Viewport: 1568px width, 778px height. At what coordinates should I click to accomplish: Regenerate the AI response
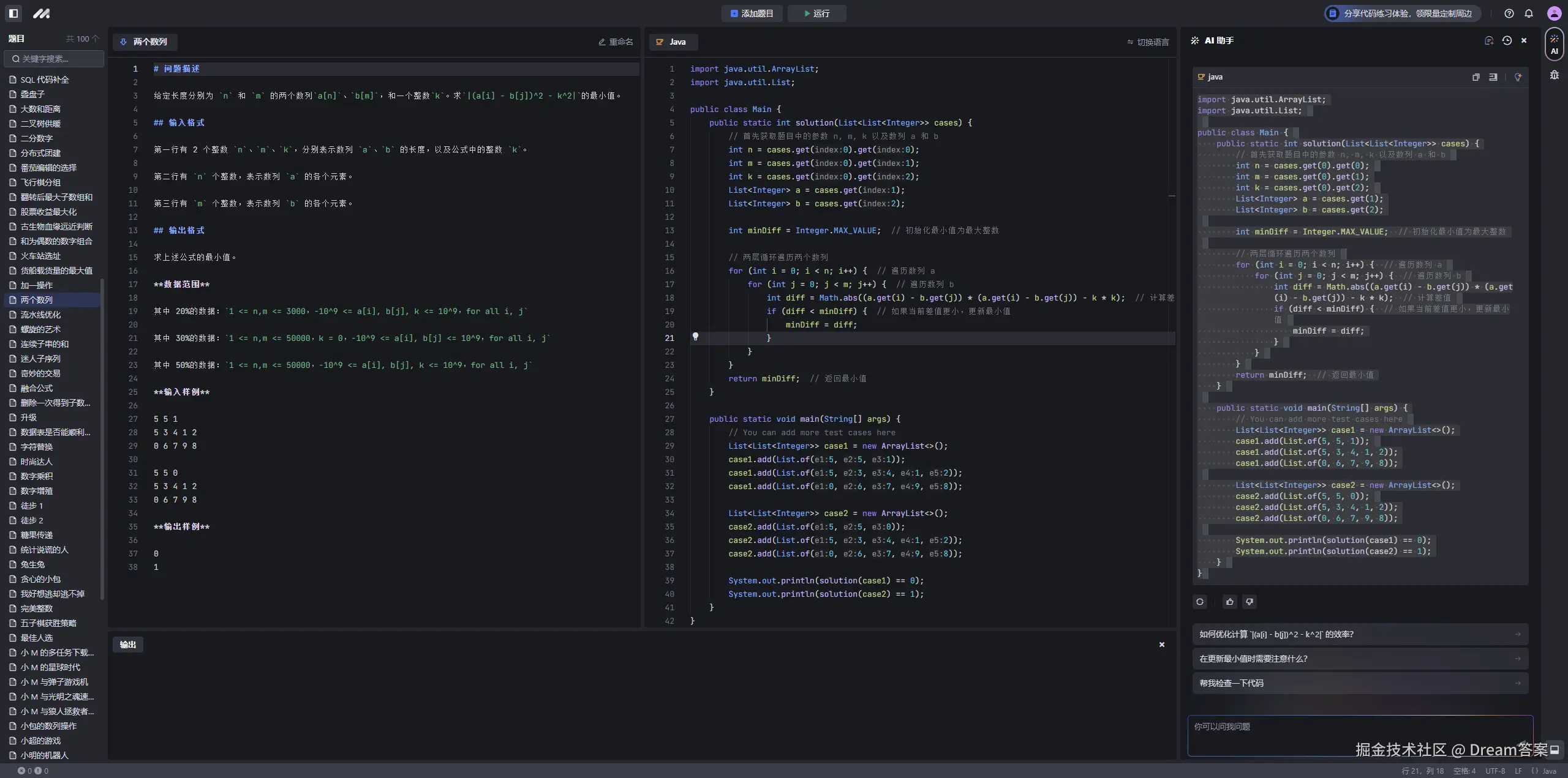pyautogui.click(x=1200, y=602)
